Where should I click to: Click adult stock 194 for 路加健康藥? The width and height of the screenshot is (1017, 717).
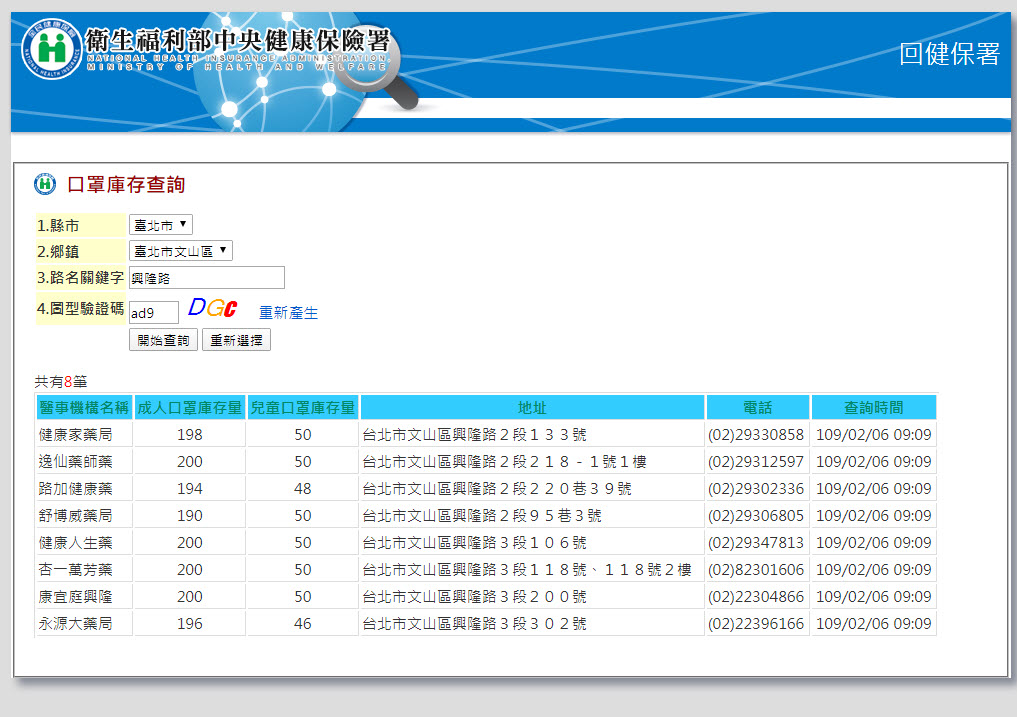click(190, 489)
